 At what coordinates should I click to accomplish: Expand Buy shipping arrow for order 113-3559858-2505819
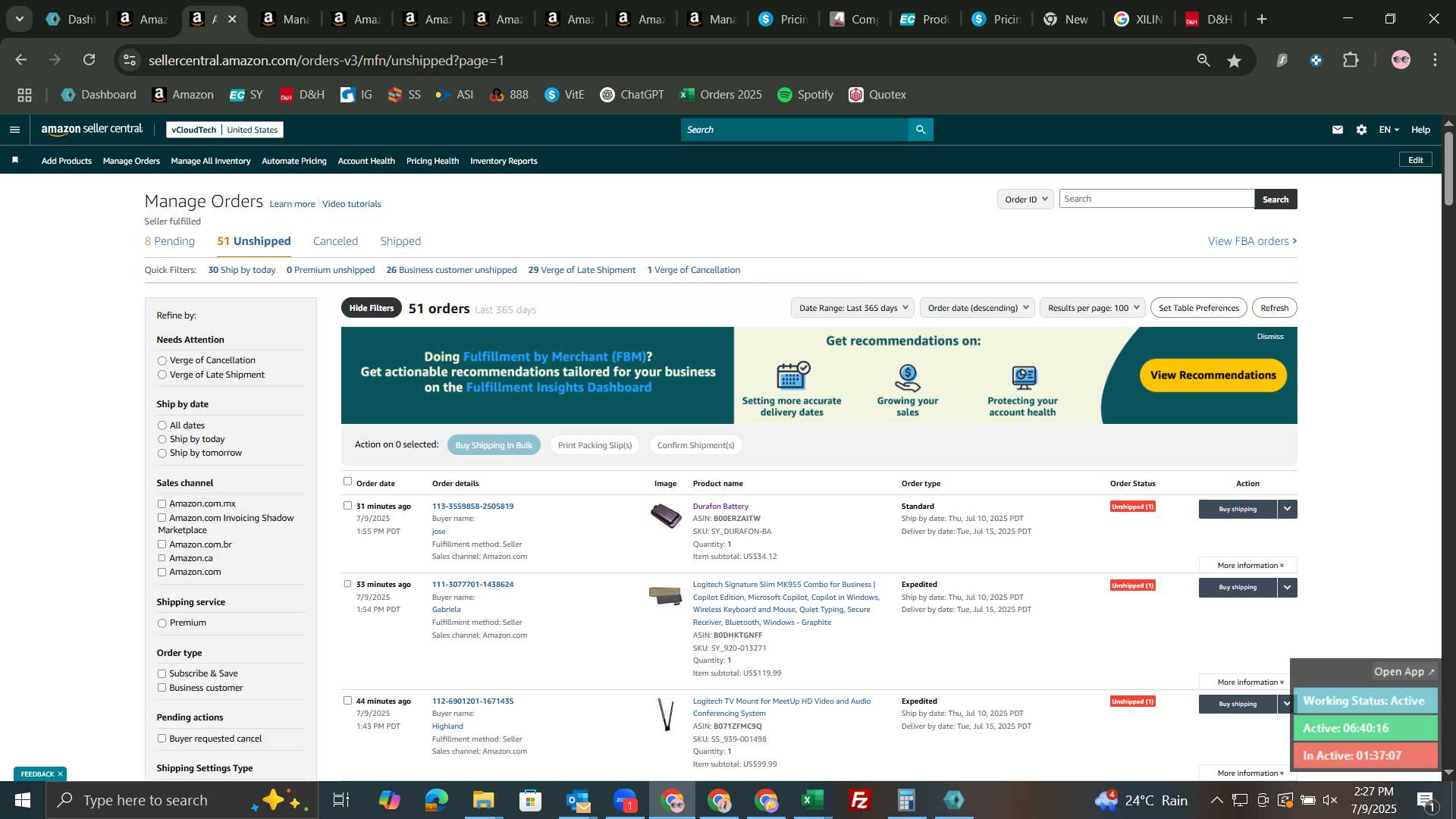coord(1287,510)
